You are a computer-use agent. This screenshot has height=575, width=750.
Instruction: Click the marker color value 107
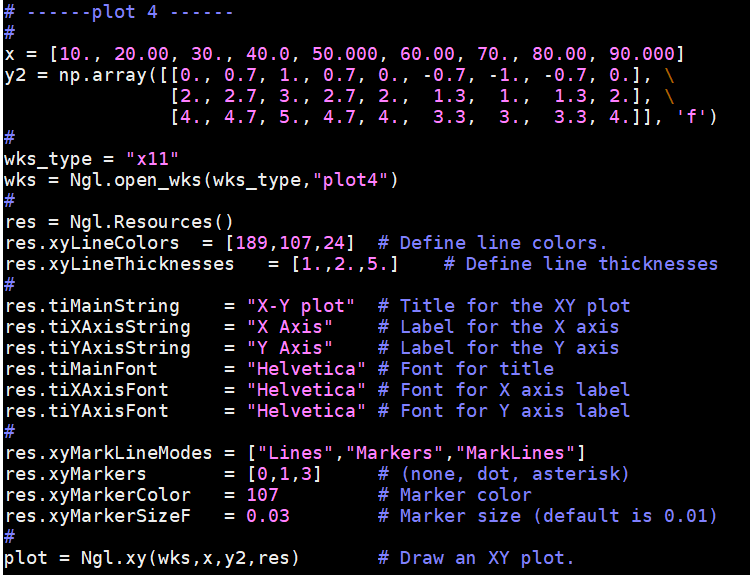(262, 495)
